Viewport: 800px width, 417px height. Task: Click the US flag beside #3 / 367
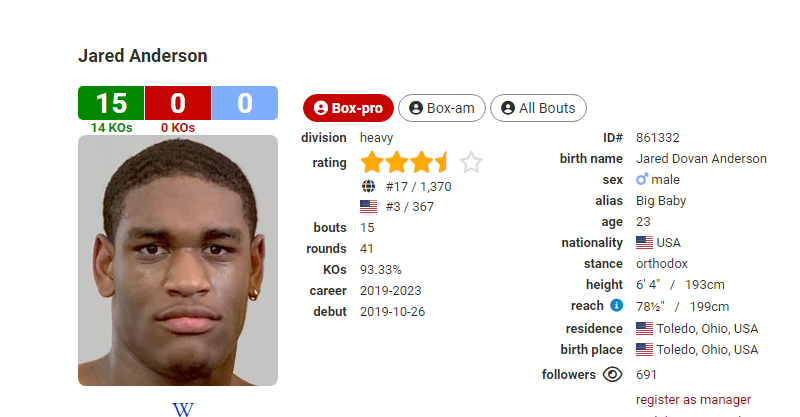368,207
